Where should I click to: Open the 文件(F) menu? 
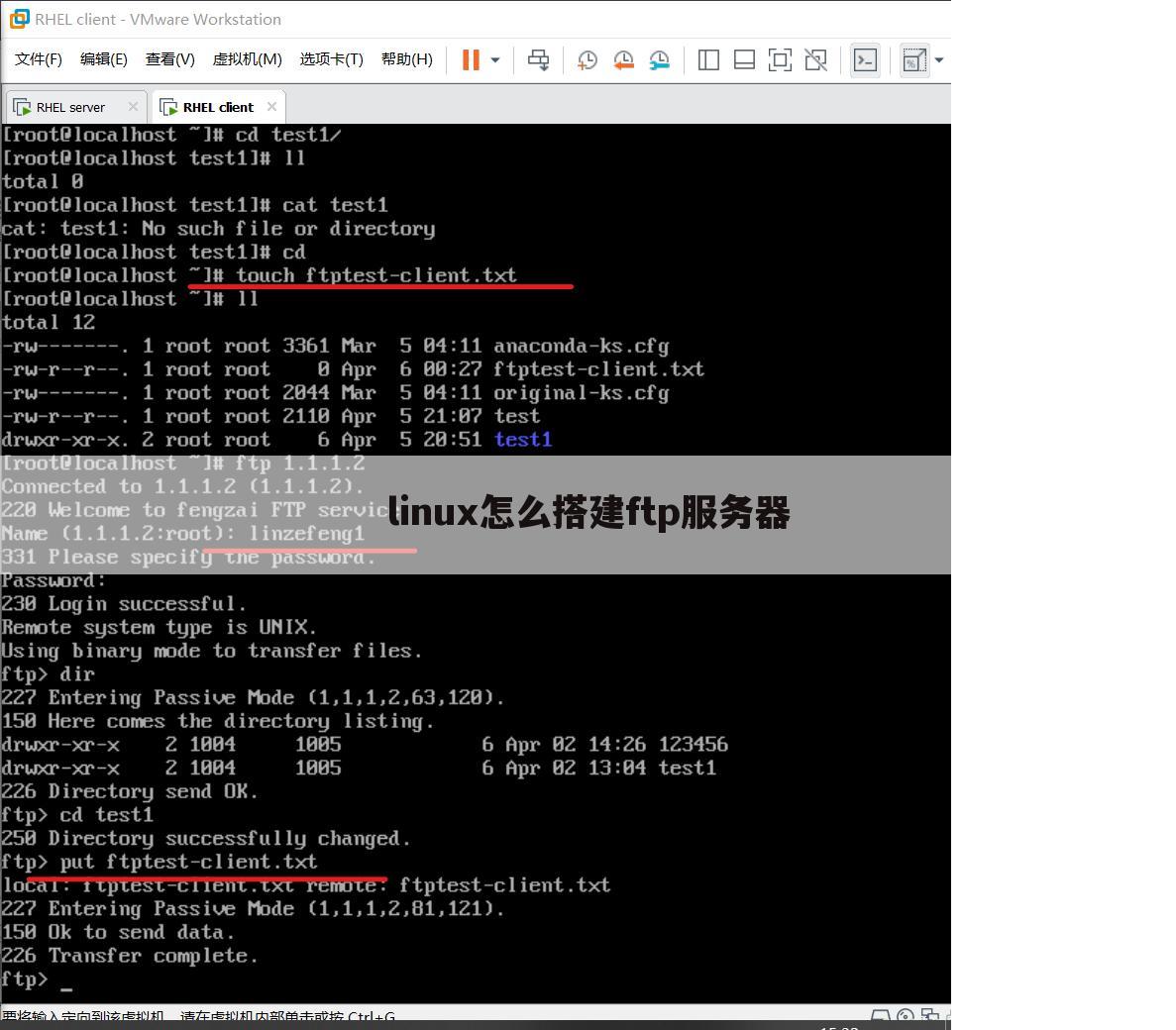click(39, 59)
